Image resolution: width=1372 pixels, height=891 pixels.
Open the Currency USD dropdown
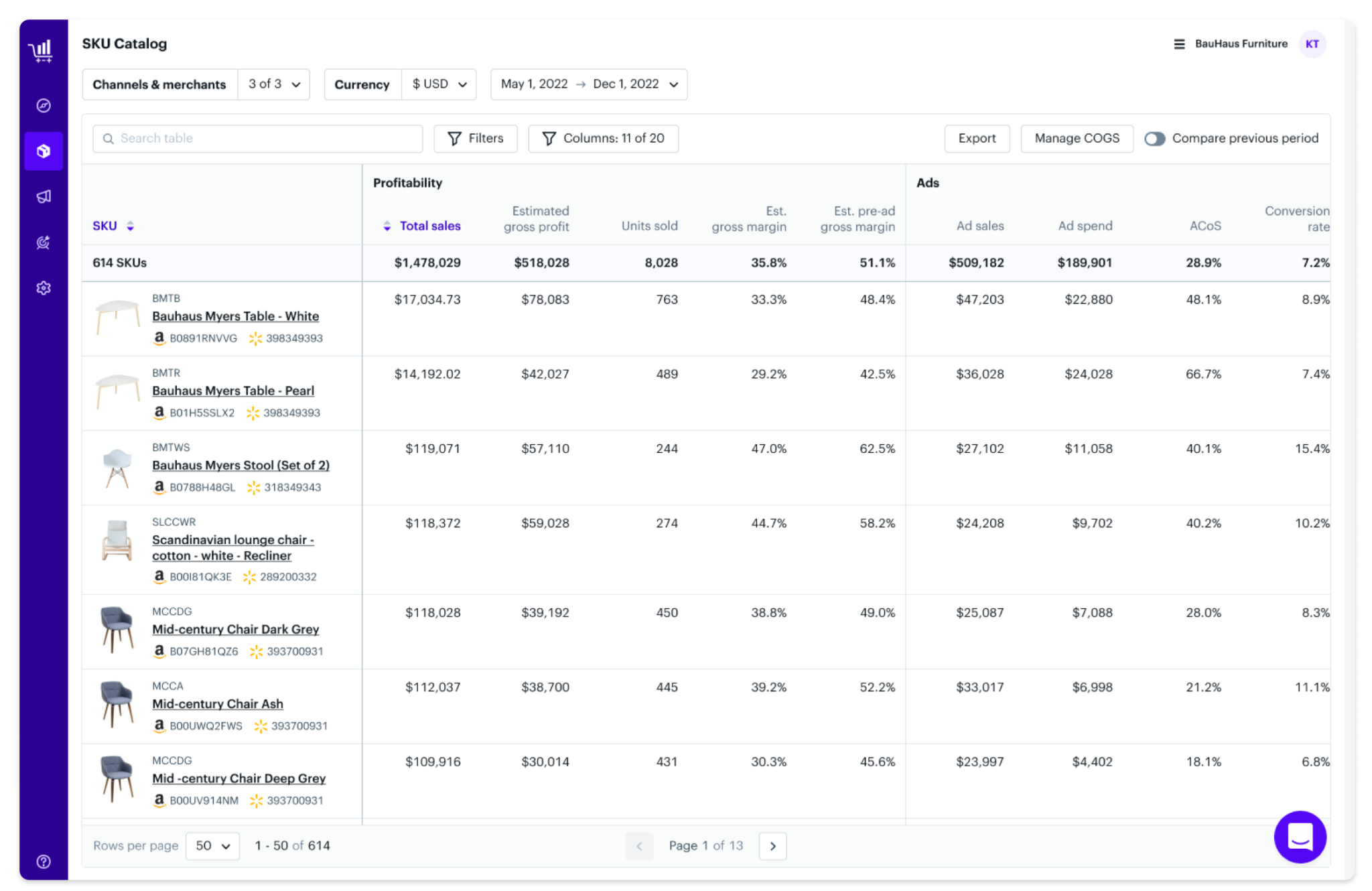[439, 84]
